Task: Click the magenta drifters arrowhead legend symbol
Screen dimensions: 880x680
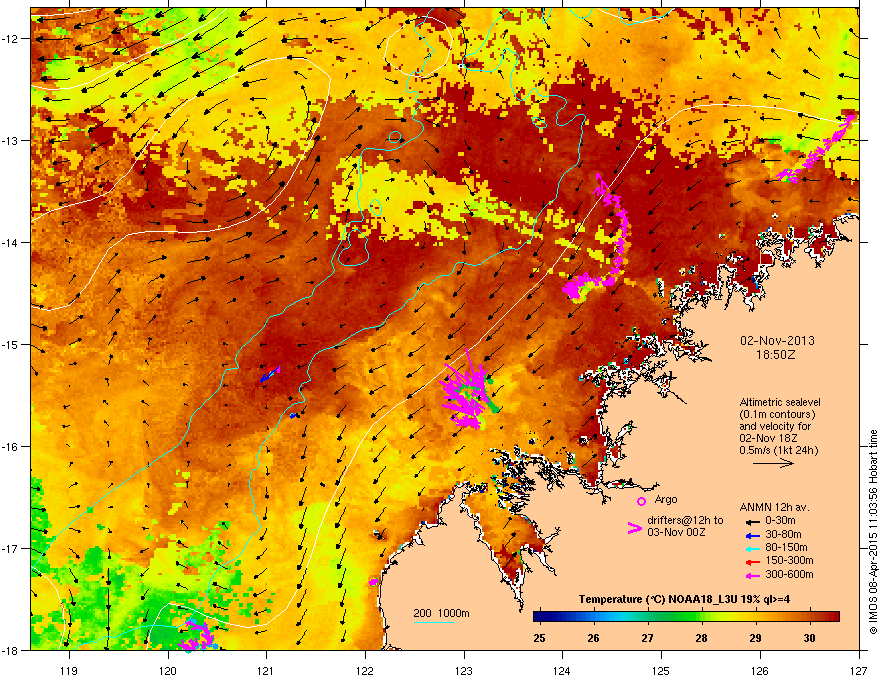Action: coord(634,528)
